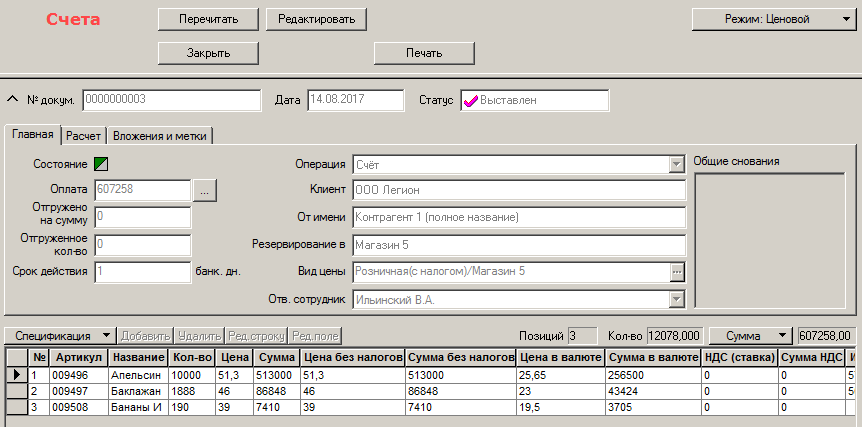Click the Отгружено на сумму field

tap(143, 217)
